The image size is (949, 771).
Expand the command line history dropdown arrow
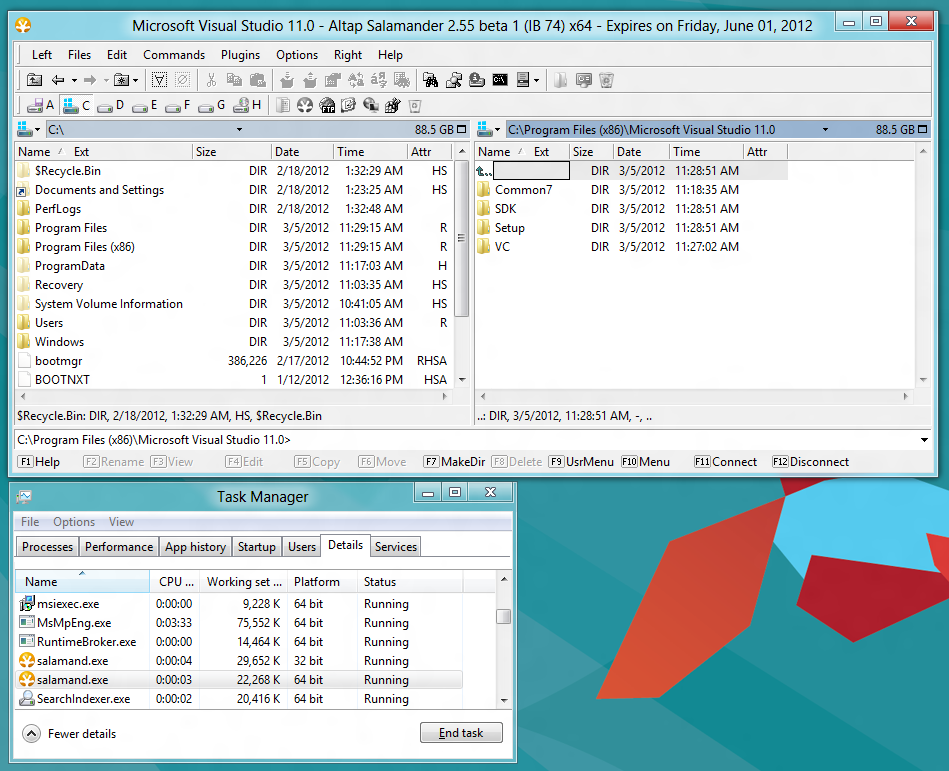pos(925,440)
